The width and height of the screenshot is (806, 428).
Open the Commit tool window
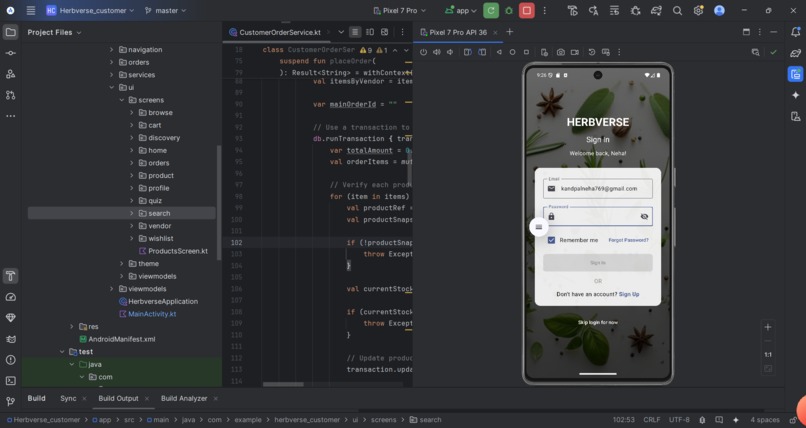tap(10, 53)
